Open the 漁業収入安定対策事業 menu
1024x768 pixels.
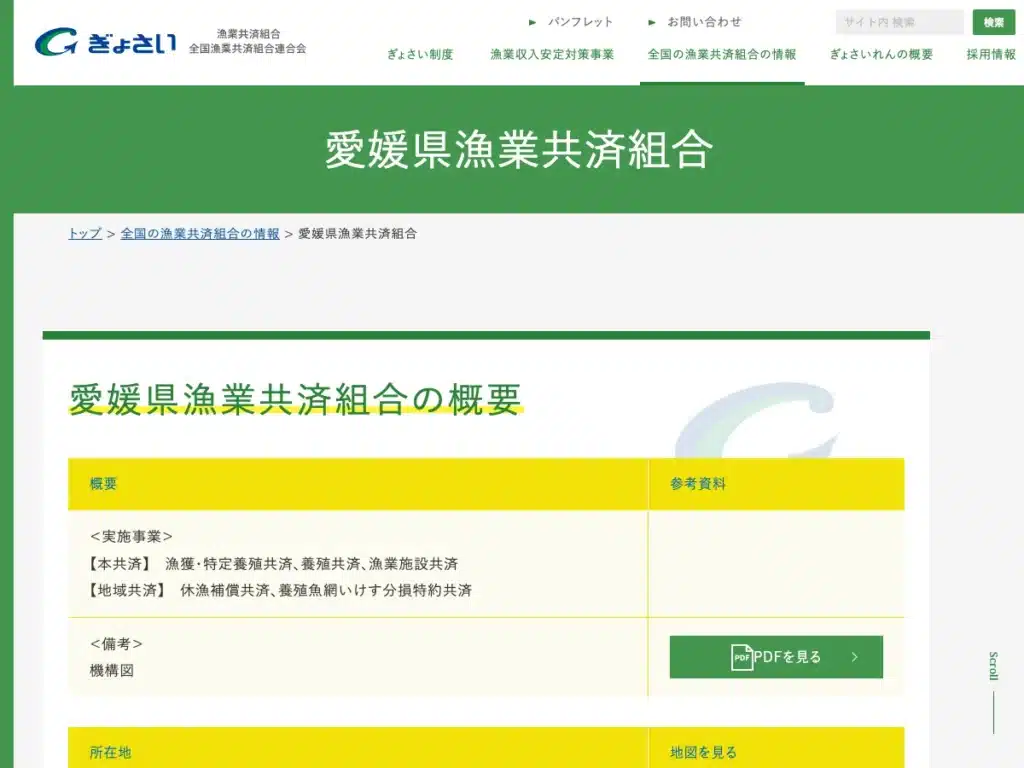coord(552,55)
